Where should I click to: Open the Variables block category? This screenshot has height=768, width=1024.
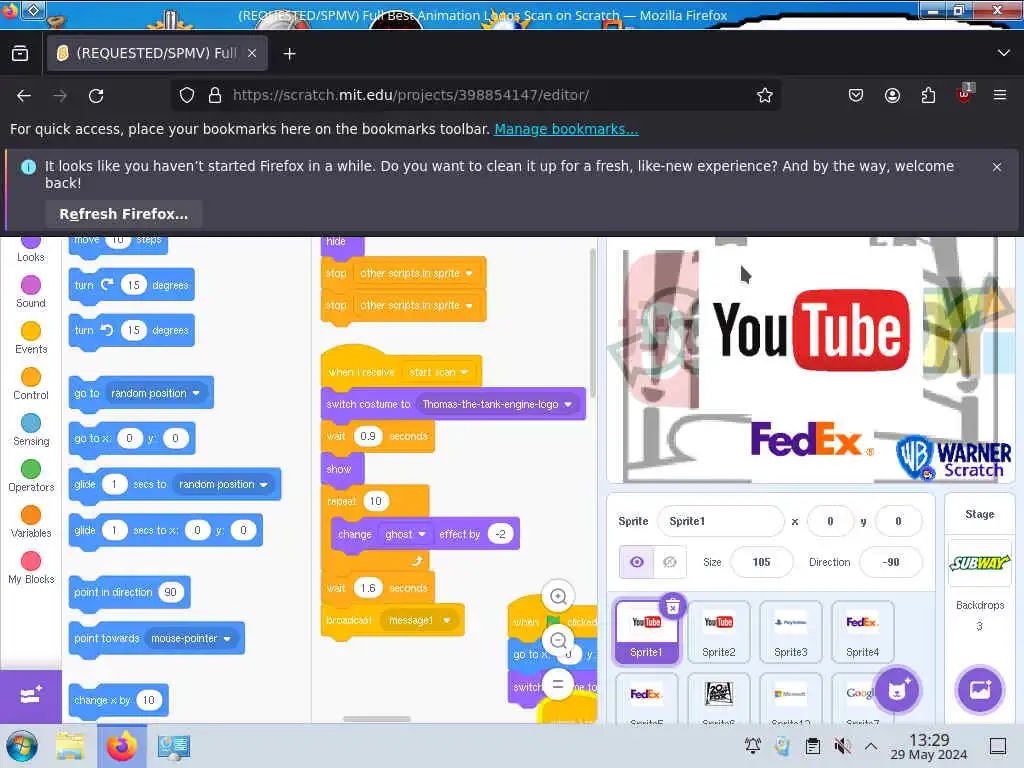coord(31,522)
